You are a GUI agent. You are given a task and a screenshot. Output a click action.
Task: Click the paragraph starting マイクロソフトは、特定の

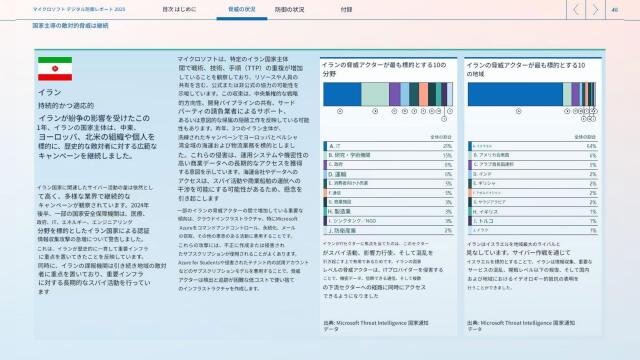pos(243,128)
